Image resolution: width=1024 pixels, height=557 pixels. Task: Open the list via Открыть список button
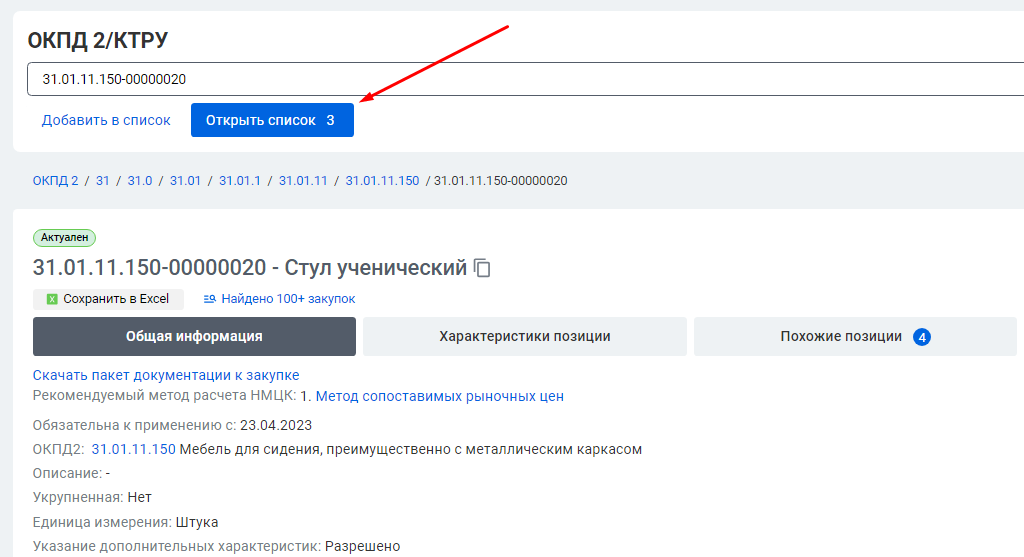(x=272, y=120)
